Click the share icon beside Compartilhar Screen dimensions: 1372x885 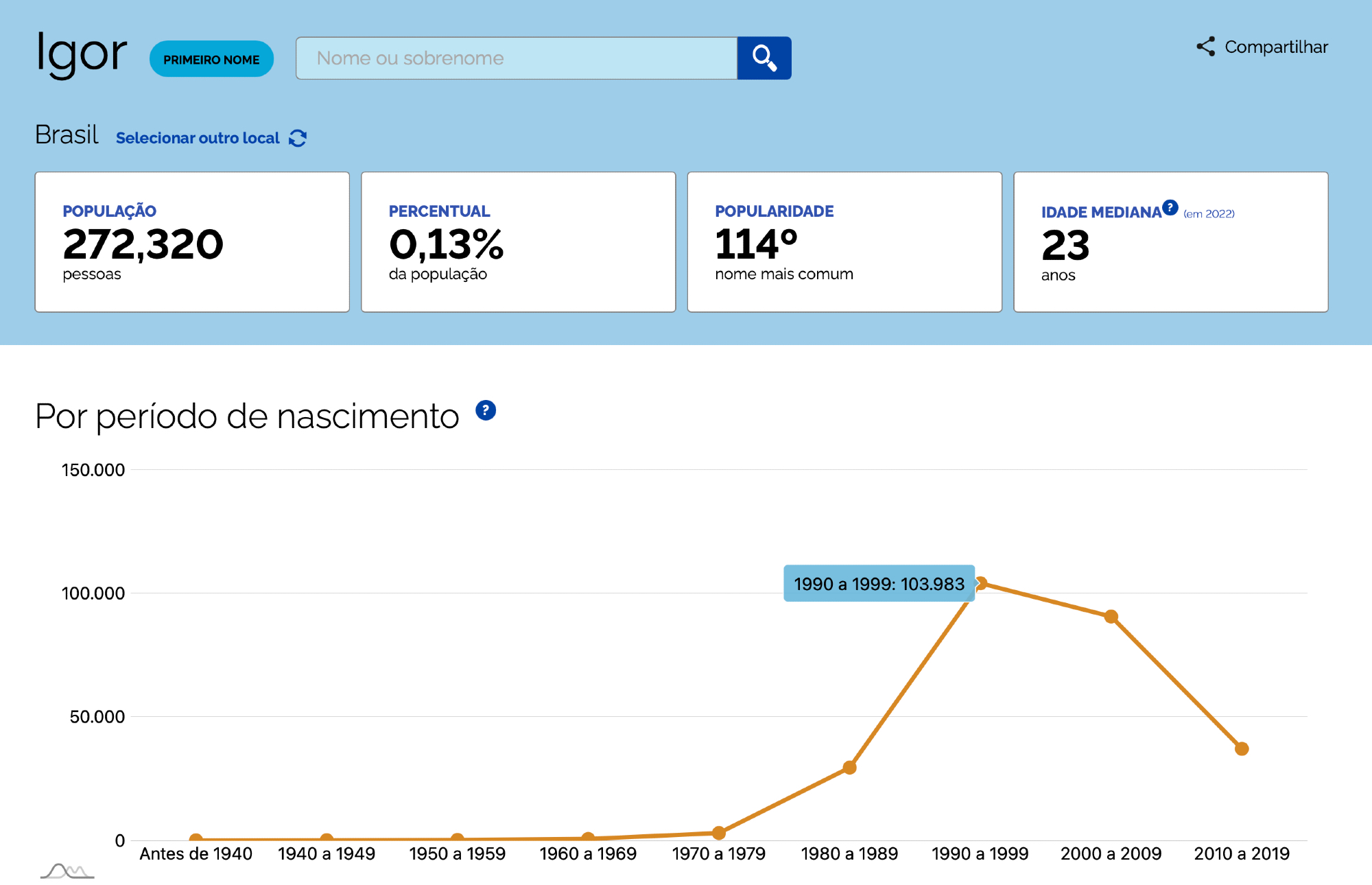click(1205, 47)
